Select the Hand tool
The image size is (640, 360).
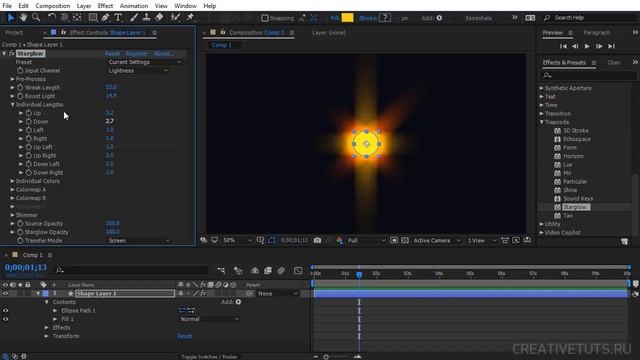23,18
